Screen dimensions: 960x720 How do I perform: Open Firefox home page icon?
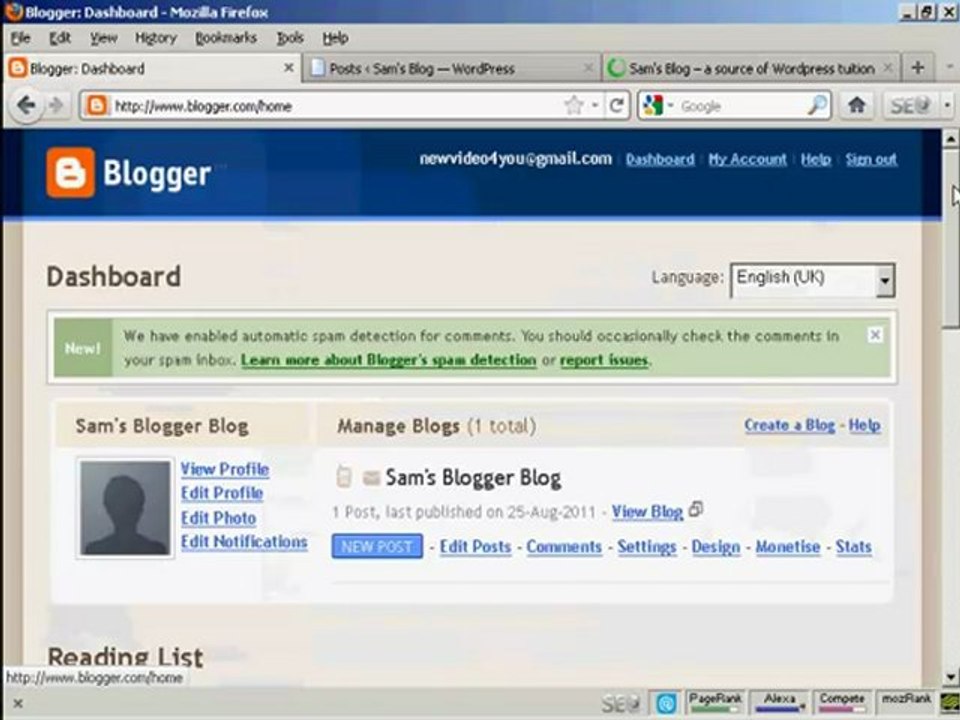point(857,106)
